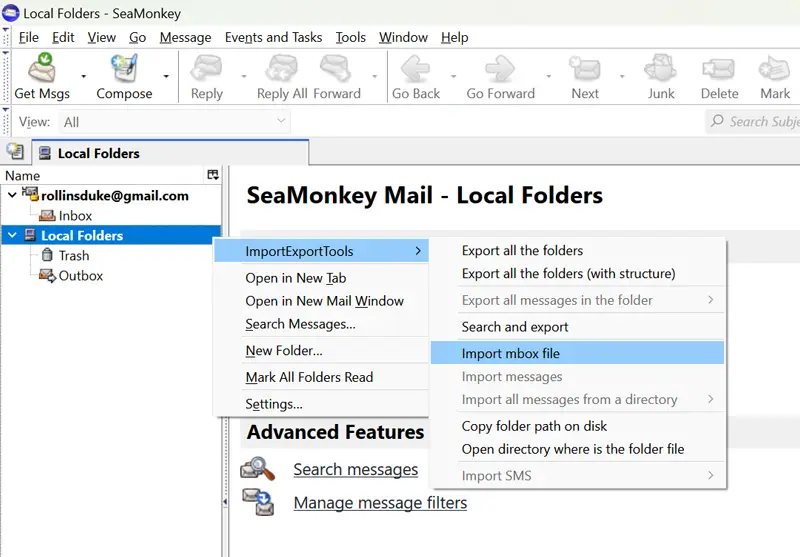800x557 pixels.
Task: Click the Get Msgs toolbar icon
Action: pyautogui.click(x=41, y=70)
